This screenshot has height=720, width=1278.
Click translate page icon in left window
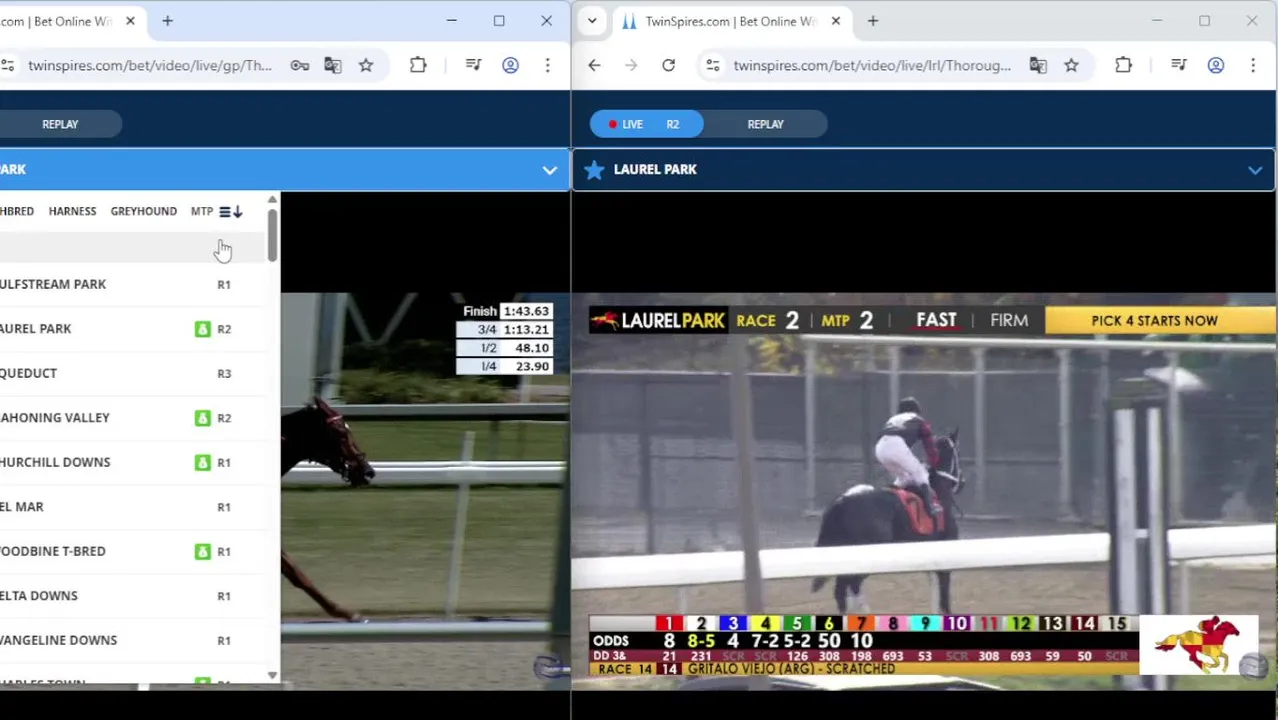pyautogui.click(x=333, y=65)
